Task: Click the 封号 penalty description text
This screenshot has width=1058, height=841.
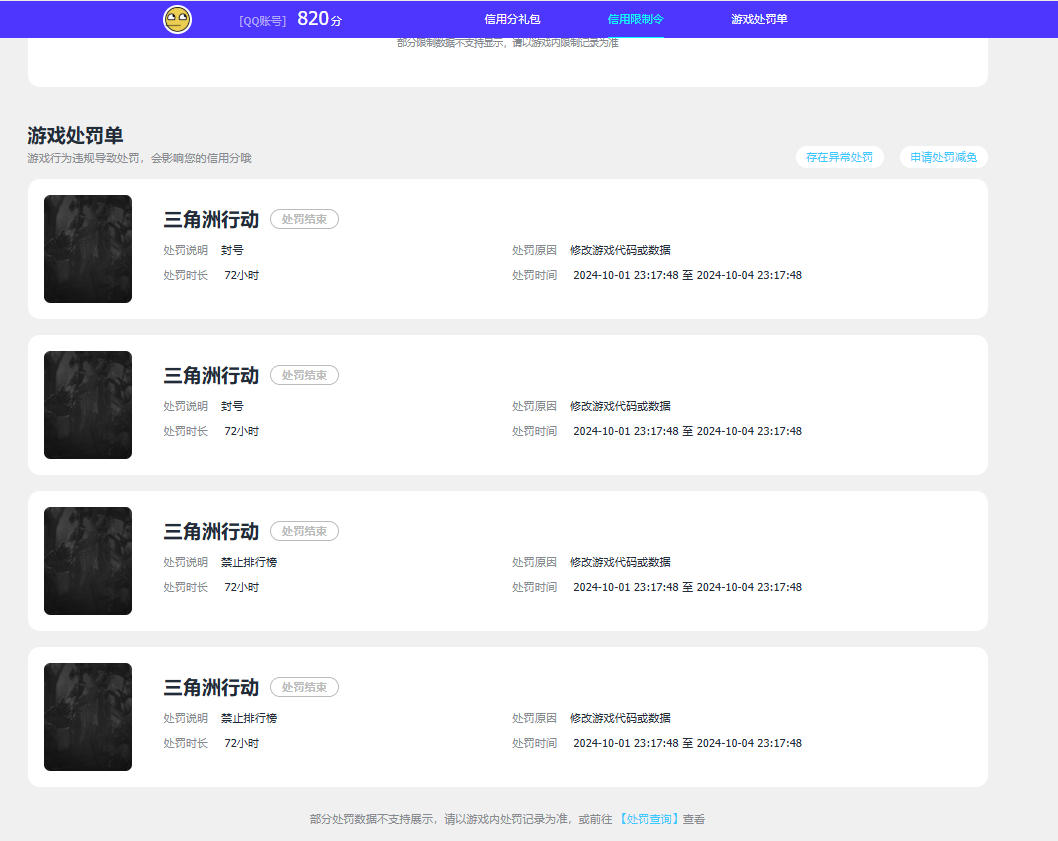Action: coord(231,250)
